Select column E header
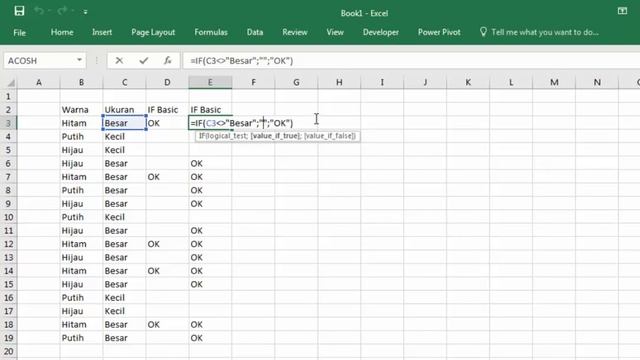The image size is (640, 360). click(210, 82)
